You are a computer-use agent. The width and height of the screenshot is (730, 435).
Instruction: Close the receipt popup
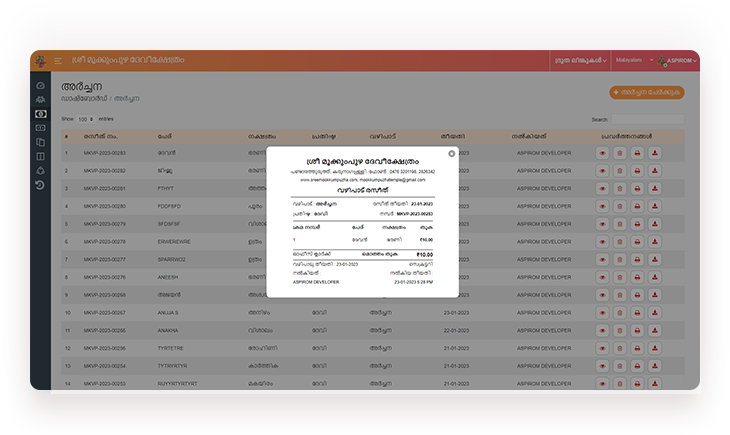click(x=451, y=154)
